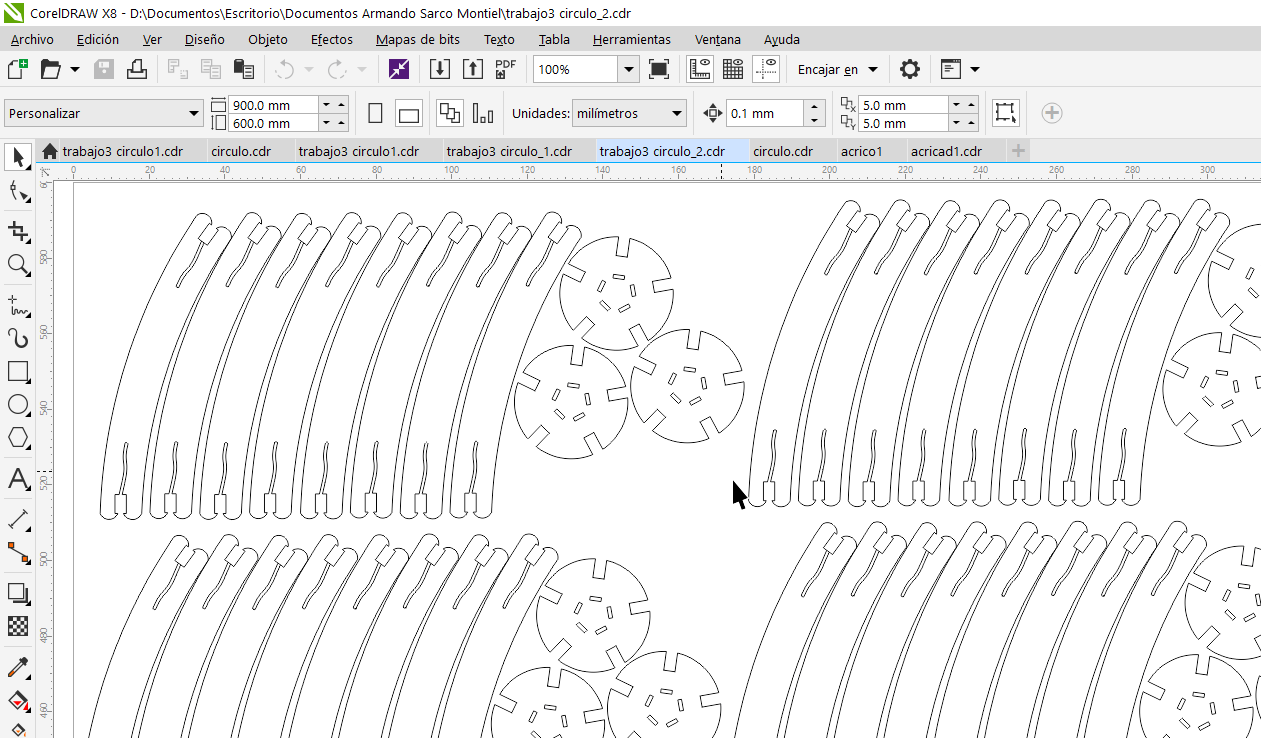Toggle Show grid button
1261x738 pixels.
point(733,69)
